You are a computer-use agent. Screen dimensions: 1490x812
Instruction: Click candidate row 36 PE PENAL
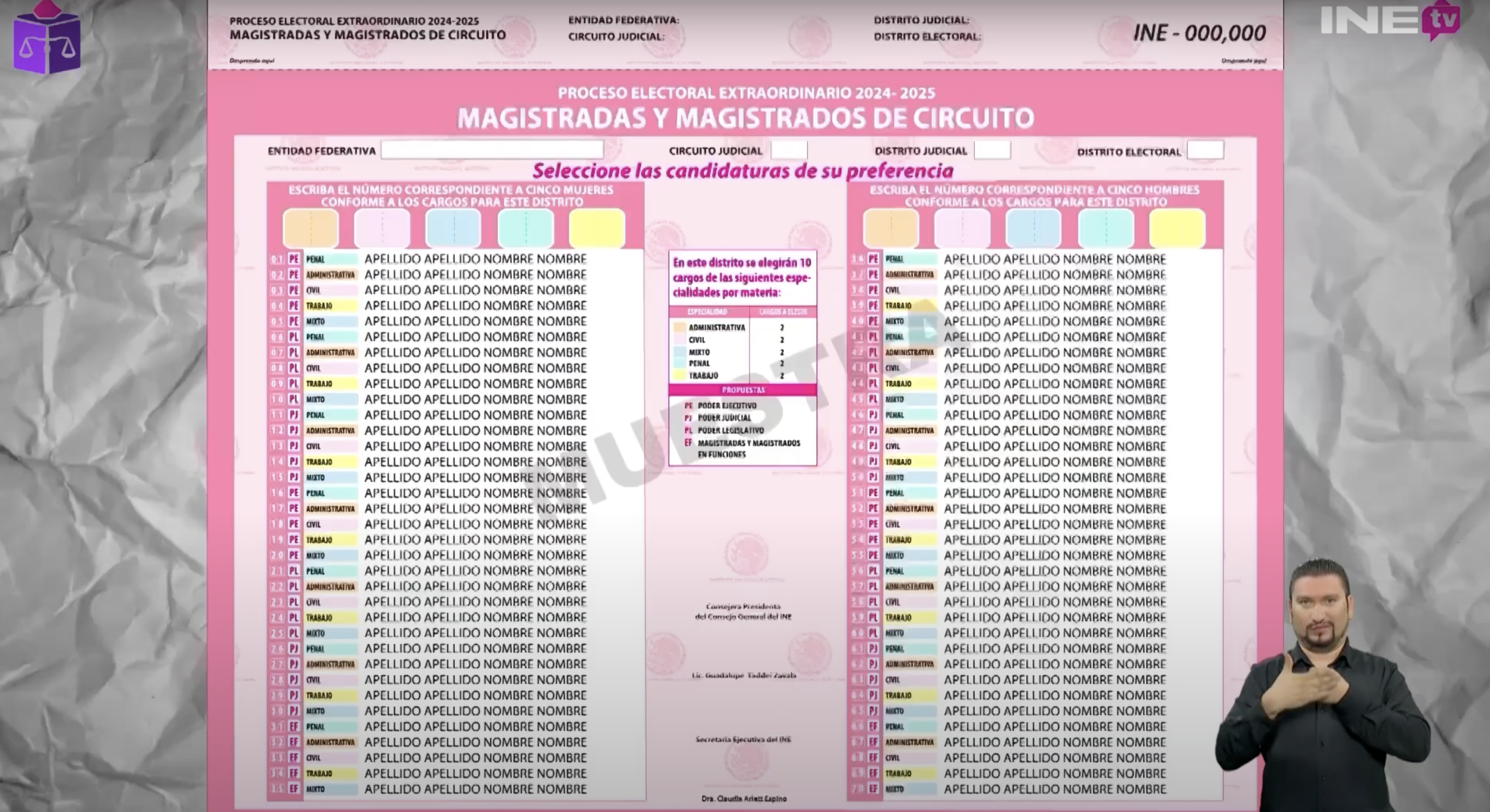[x=1035, y=259]
